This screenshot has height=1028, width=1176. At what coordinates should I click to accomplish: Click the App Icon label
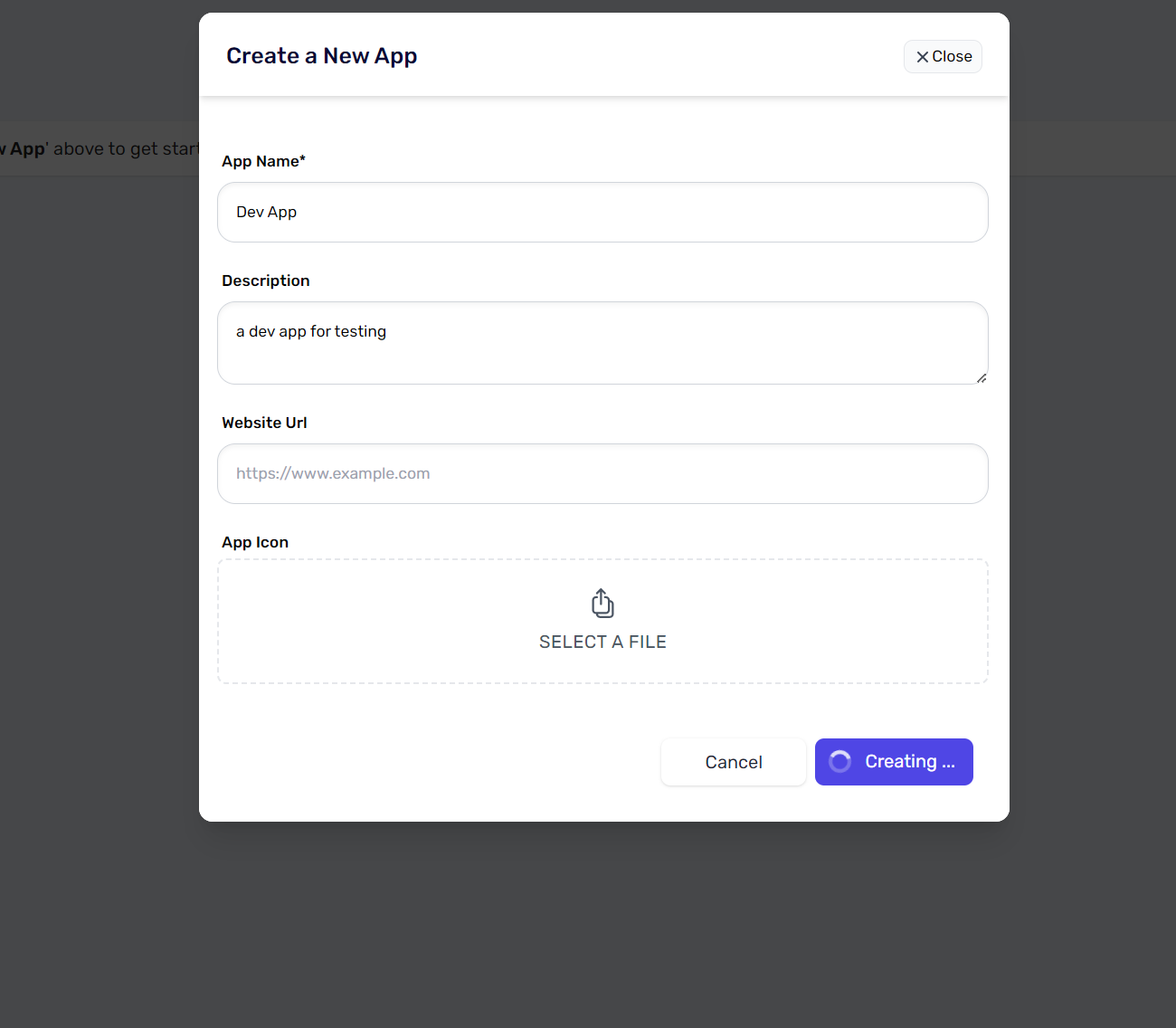click(x=255, y=542)
